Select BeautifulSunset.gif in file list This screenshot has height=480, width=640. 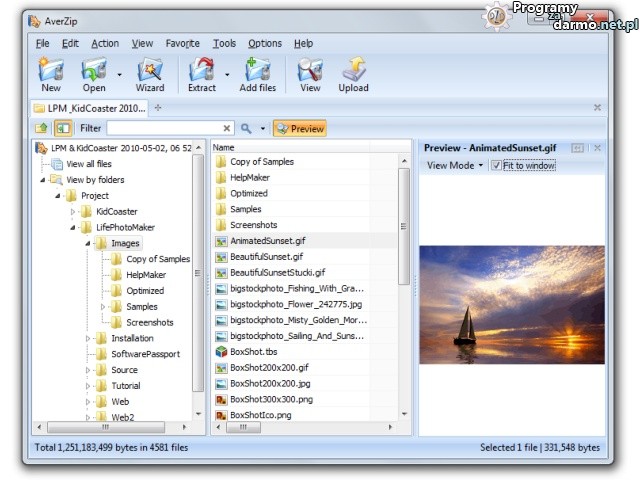266,257
